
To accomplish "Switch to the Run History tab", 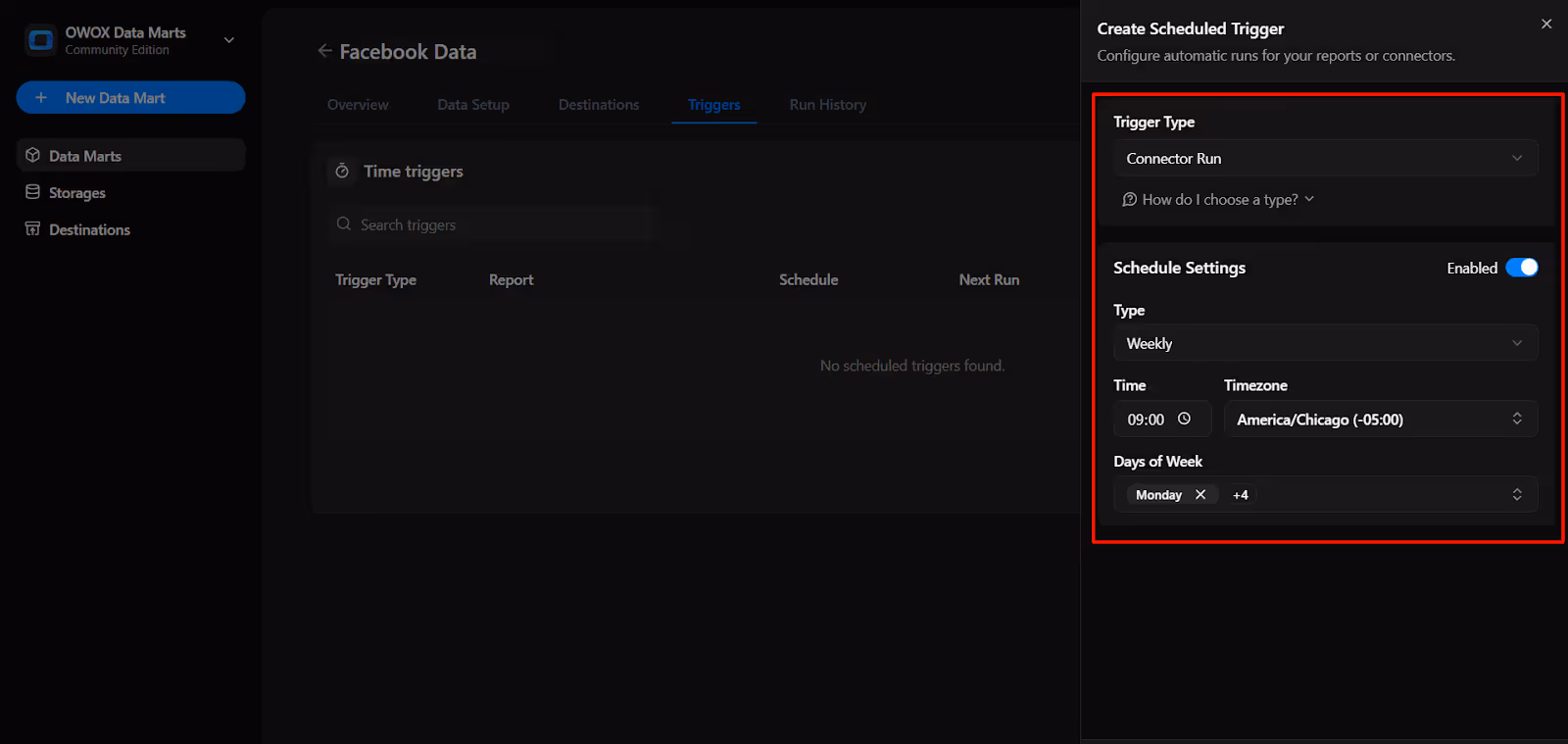I will 828,105.
